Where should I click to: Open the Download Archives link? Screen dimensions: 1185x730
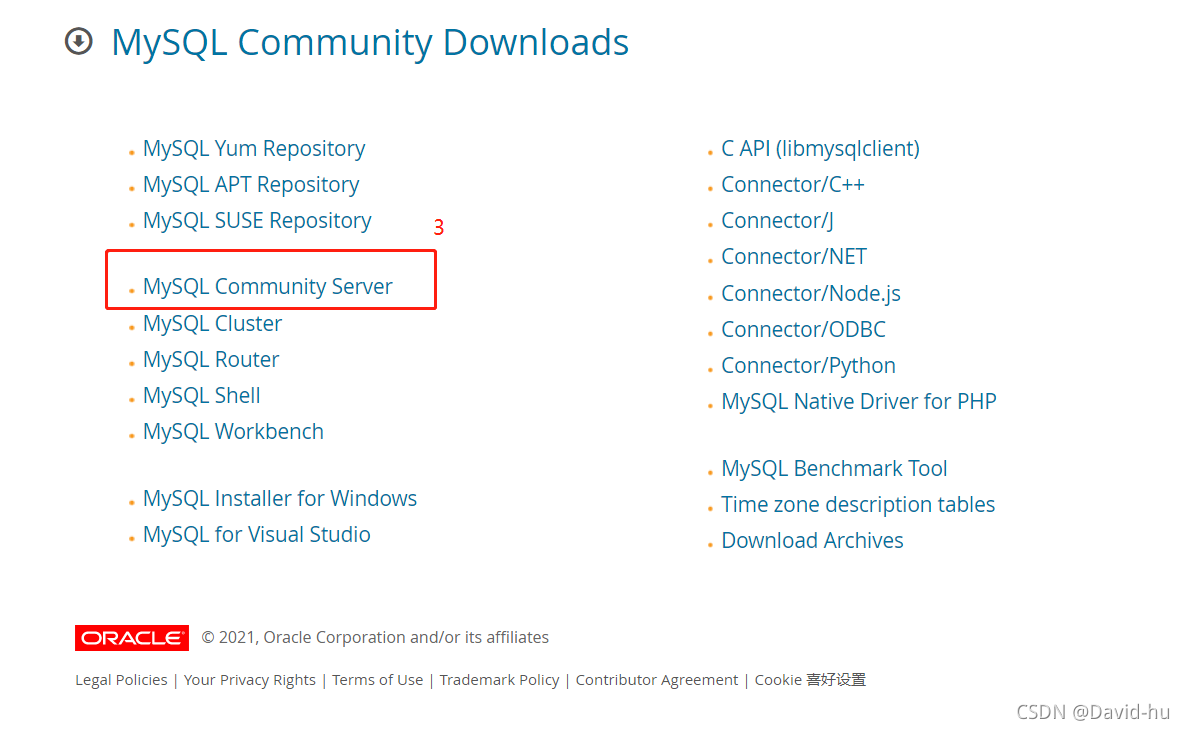[x=812, y=541]
